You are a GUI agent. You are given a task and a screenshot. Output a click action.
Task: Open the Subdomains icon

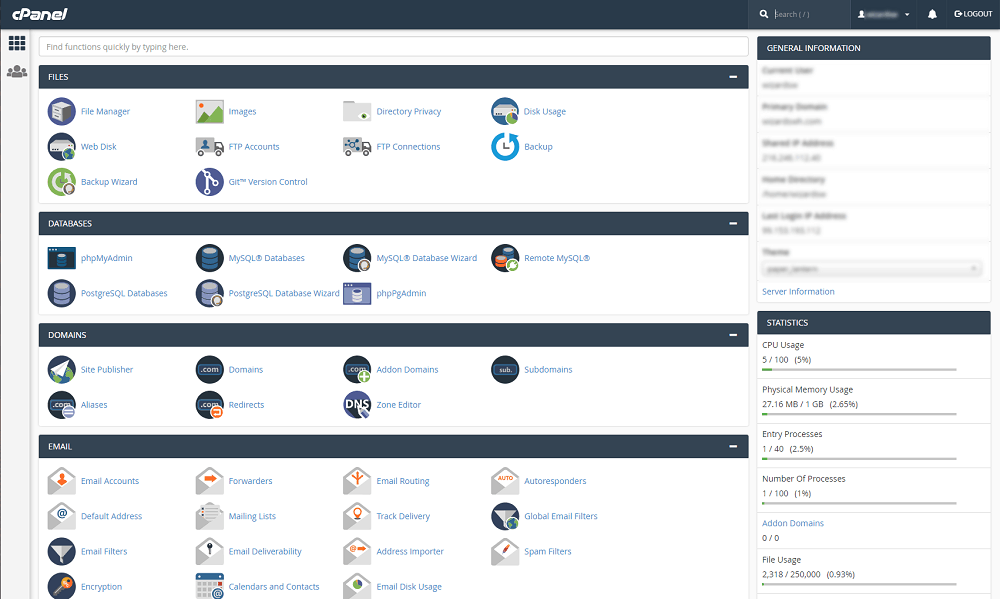(505, 370)
